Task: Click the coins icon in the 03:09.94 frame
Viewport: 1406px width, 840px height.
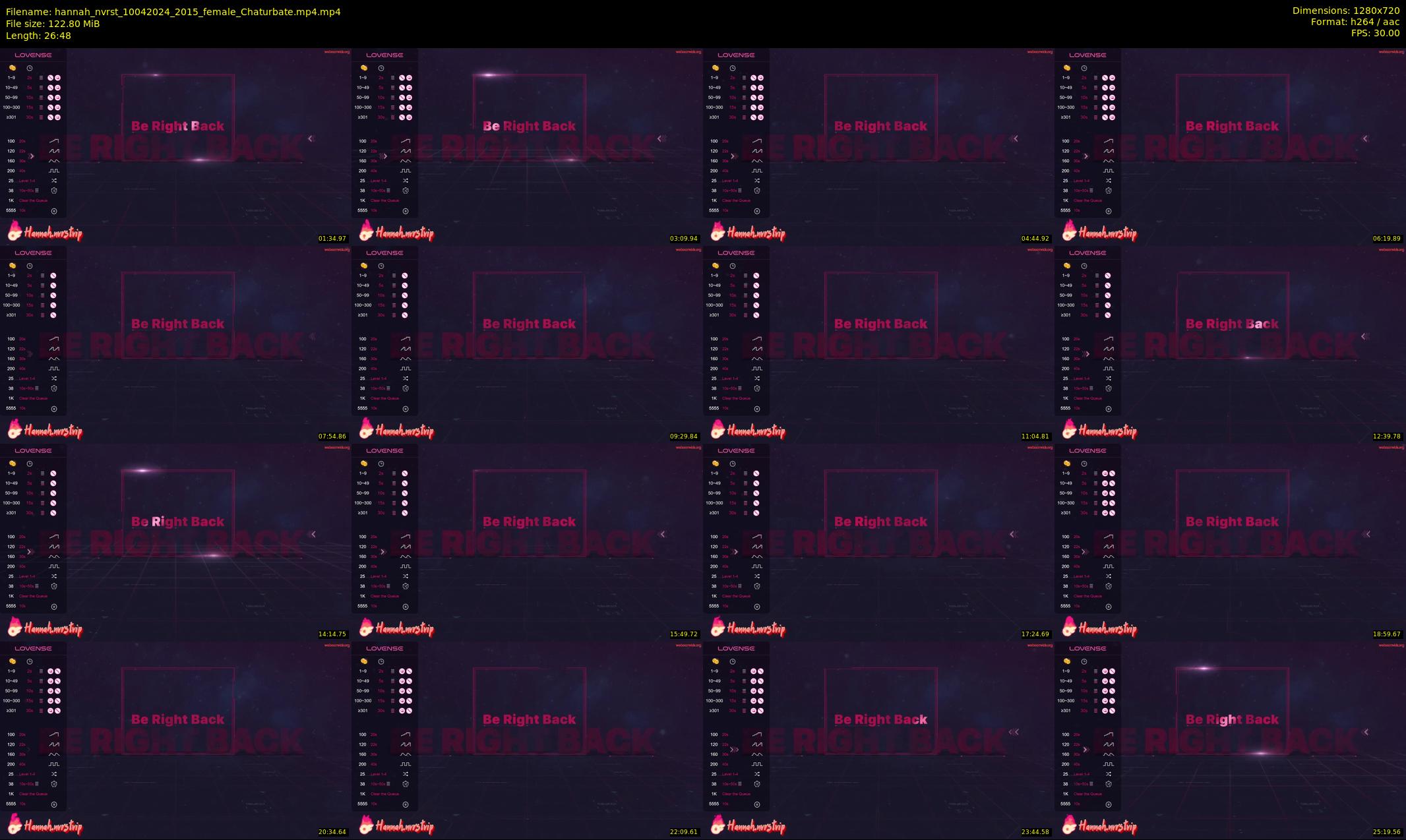Action: (x=363, y=68)
